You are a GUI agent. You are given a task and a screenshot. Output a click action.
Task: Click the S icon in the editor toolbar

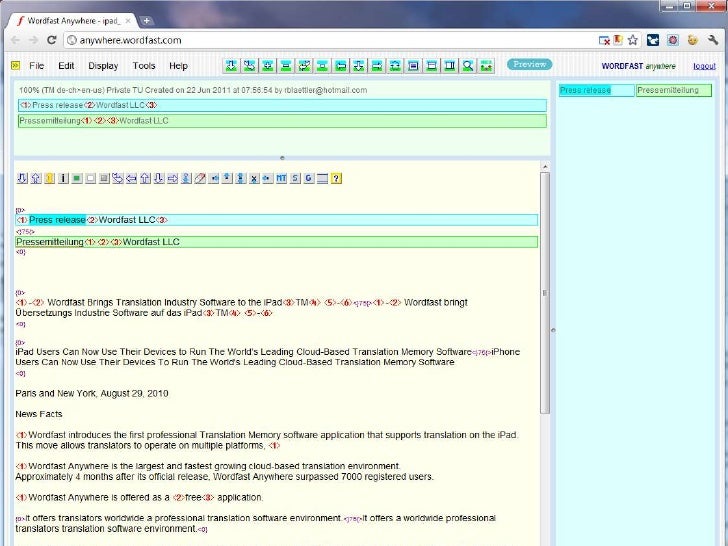click(295, 178)
